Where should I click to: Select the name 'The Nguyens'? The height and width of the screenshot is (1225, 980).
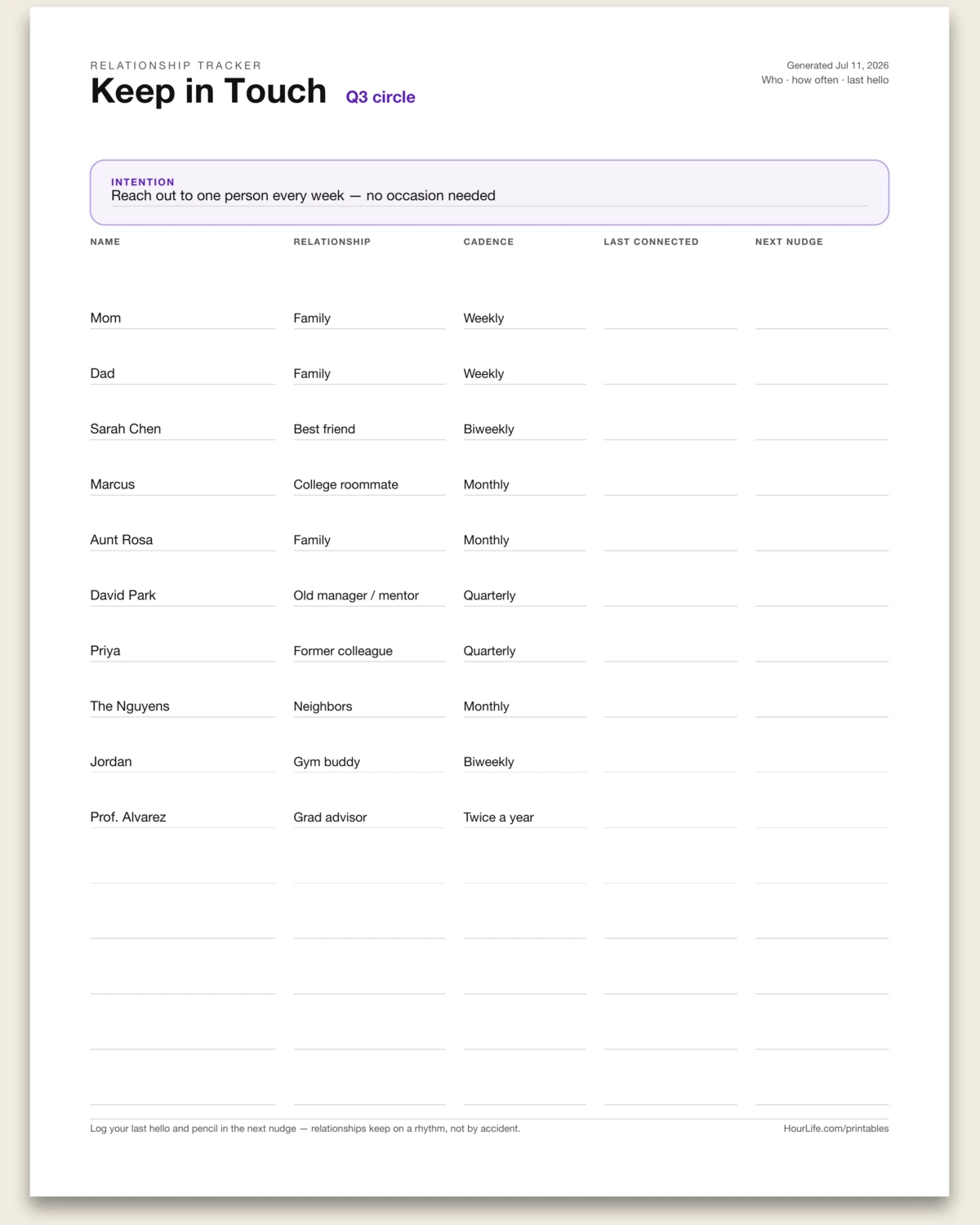pyautogui.click(x=130, y=707)
